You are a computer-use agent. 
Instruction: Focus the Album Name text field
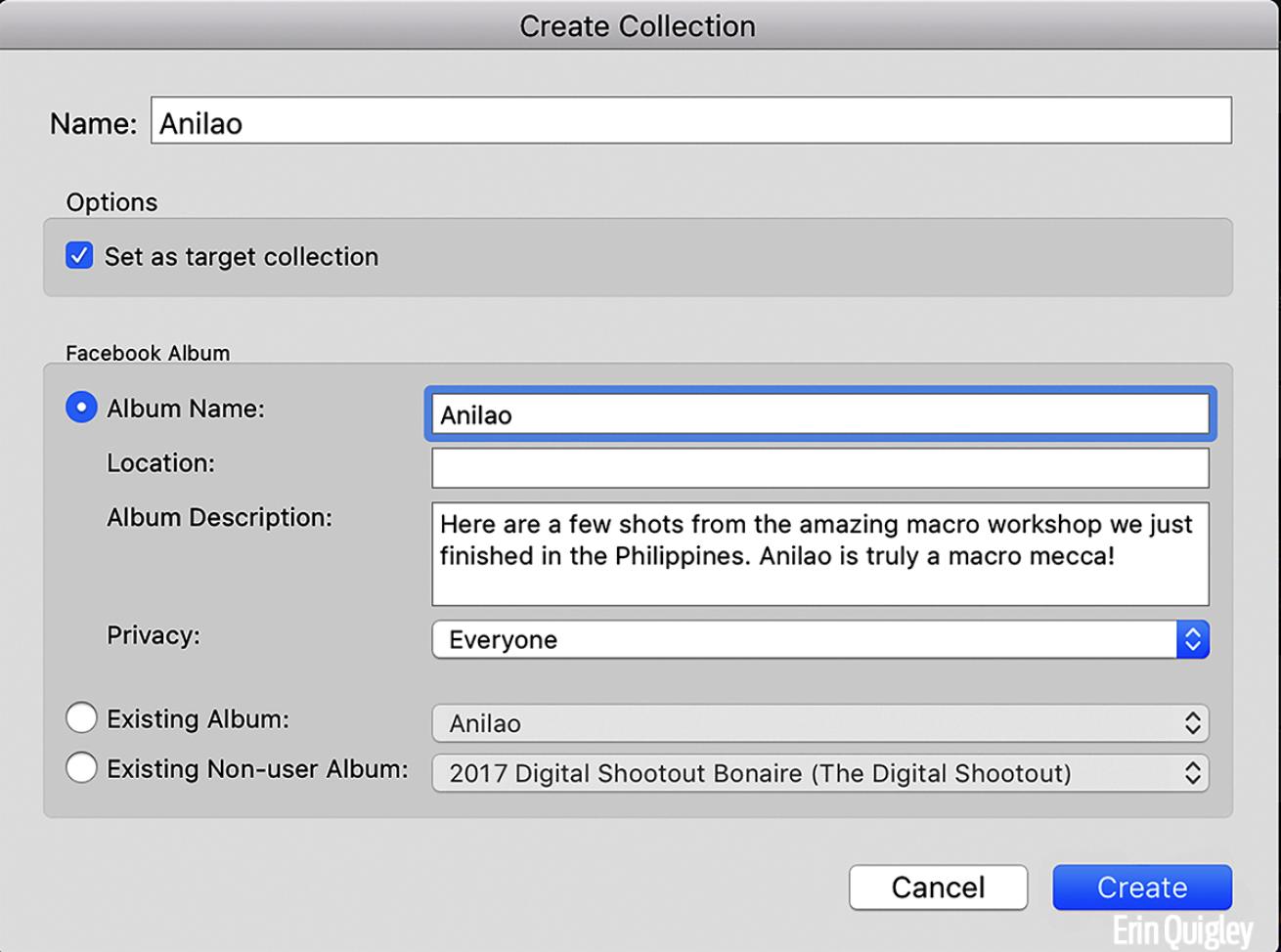point(819,414)
